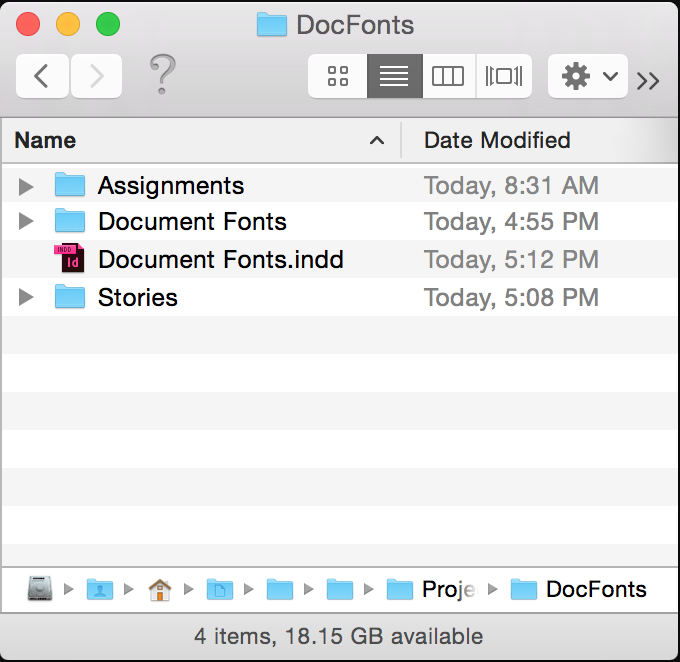Image resolution: width=680 pixels, height=662 pixels.
Task: Click the question mark toolbar icon
Action: pyautogui.click(x=162, y=74)
